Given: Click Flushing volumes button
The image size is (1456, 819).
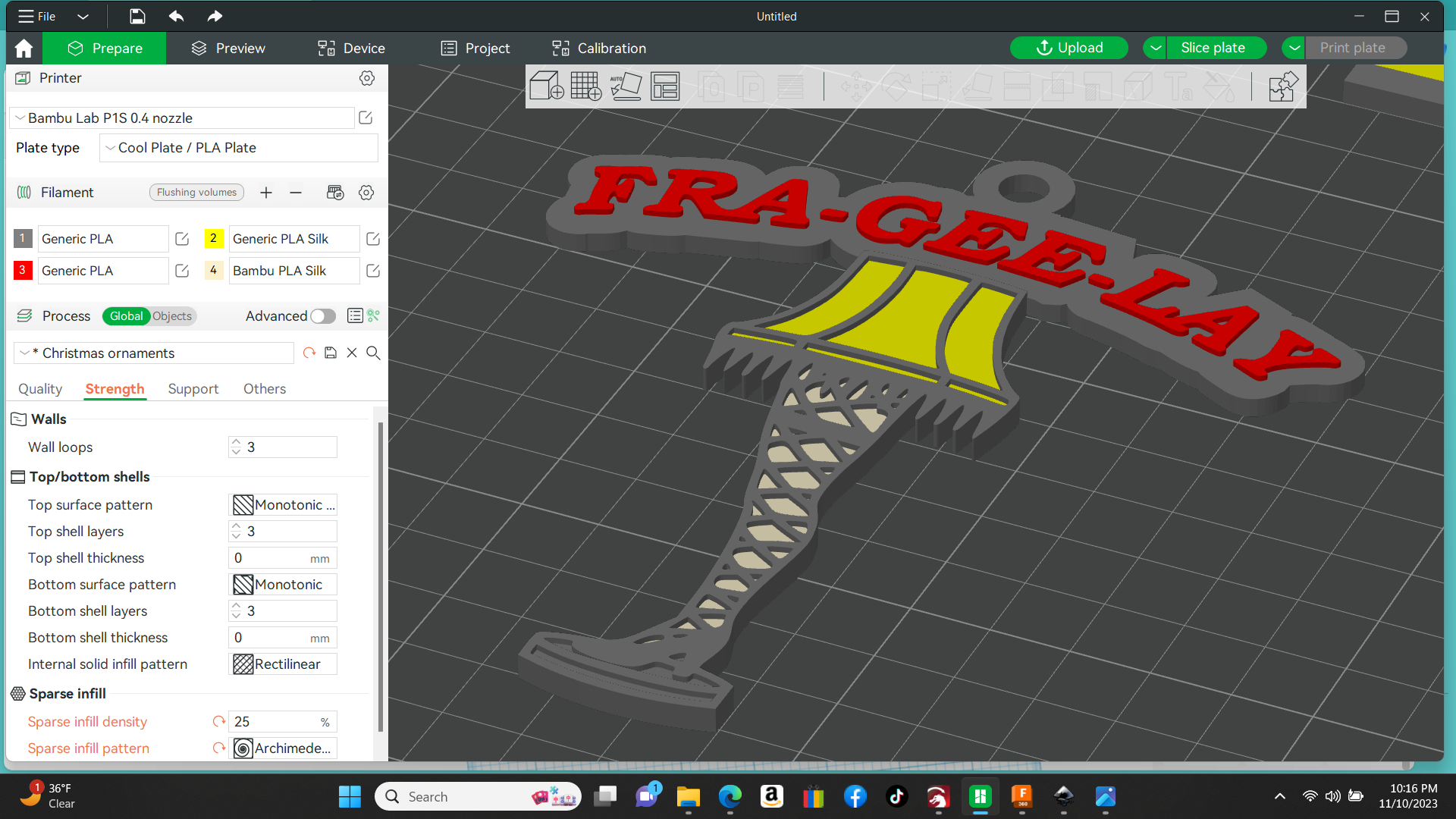Looking at the screenshot, I should click(196, 193).
